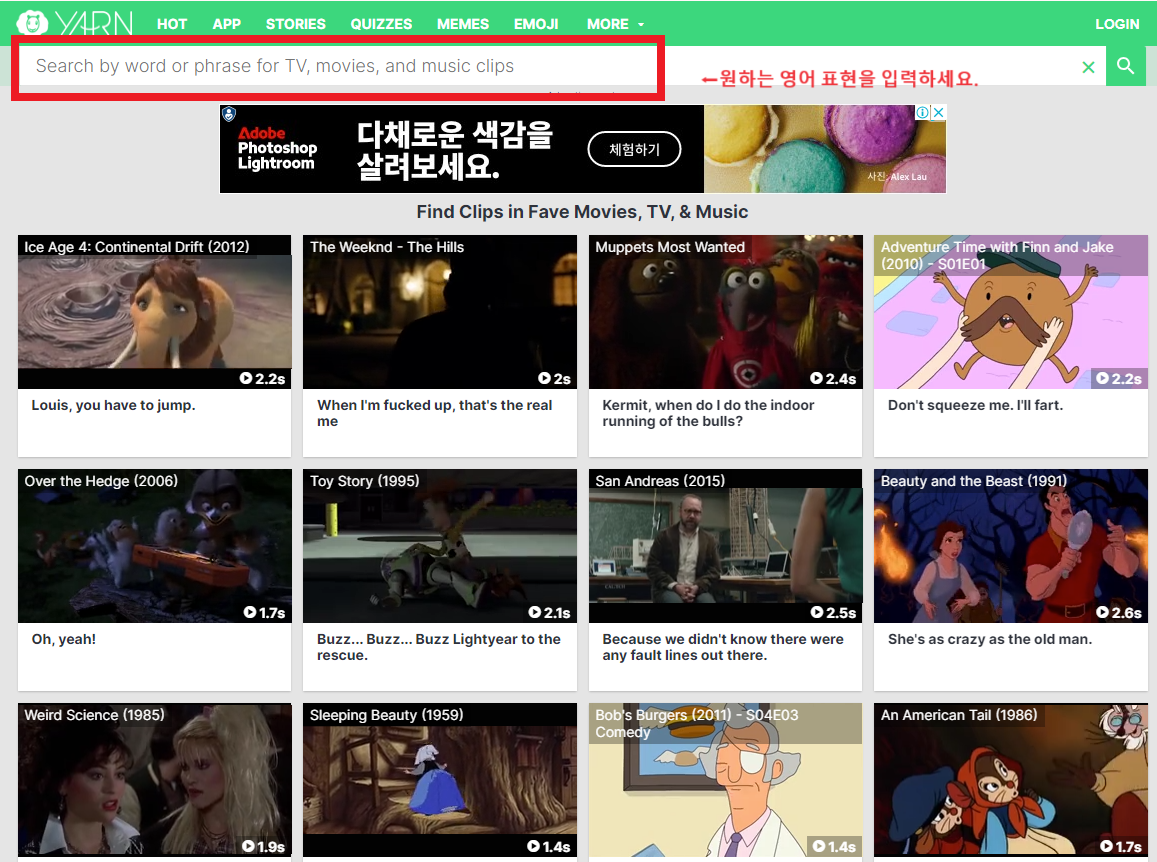The width and height of the screenshot is (1157, 862).
Task: Click the 체험하기 button in the Adobe ad
Action: (x=634, y=149)
